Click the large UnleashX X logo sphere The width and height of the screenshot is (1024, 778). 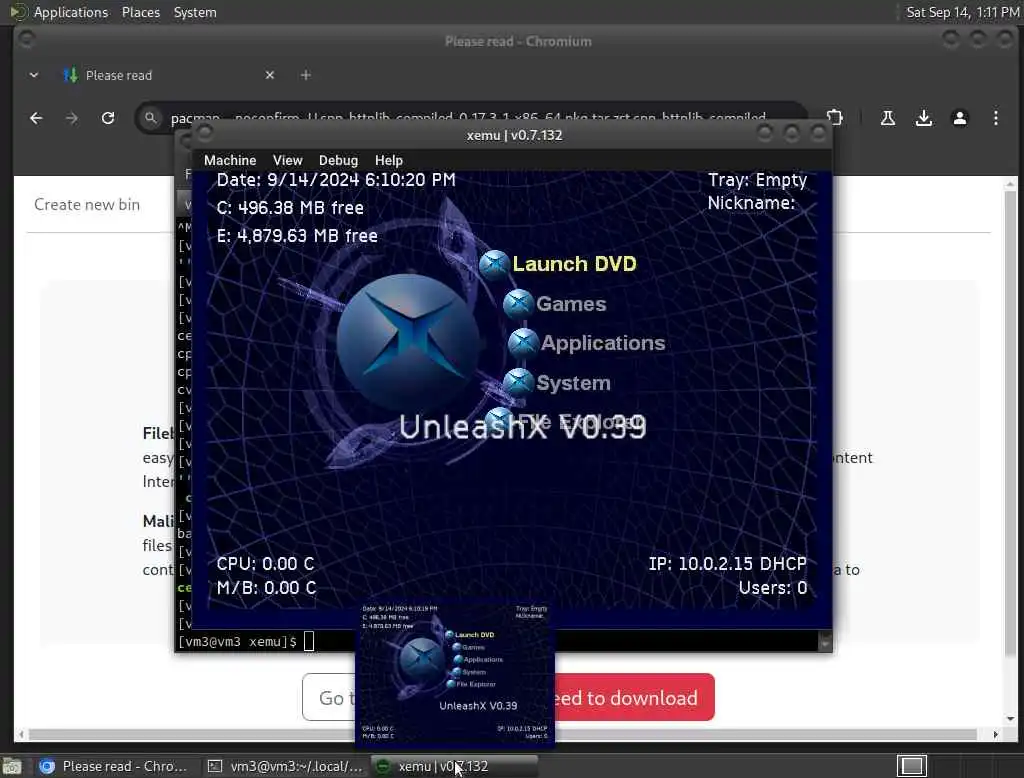click(x=409, y=342)
